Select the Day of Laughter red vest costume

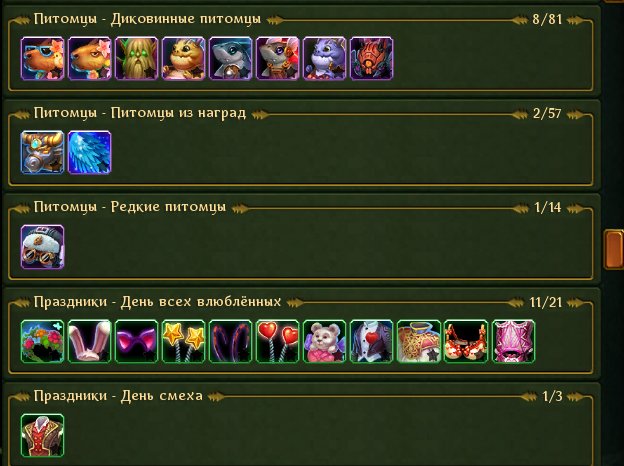coord(42,435)
